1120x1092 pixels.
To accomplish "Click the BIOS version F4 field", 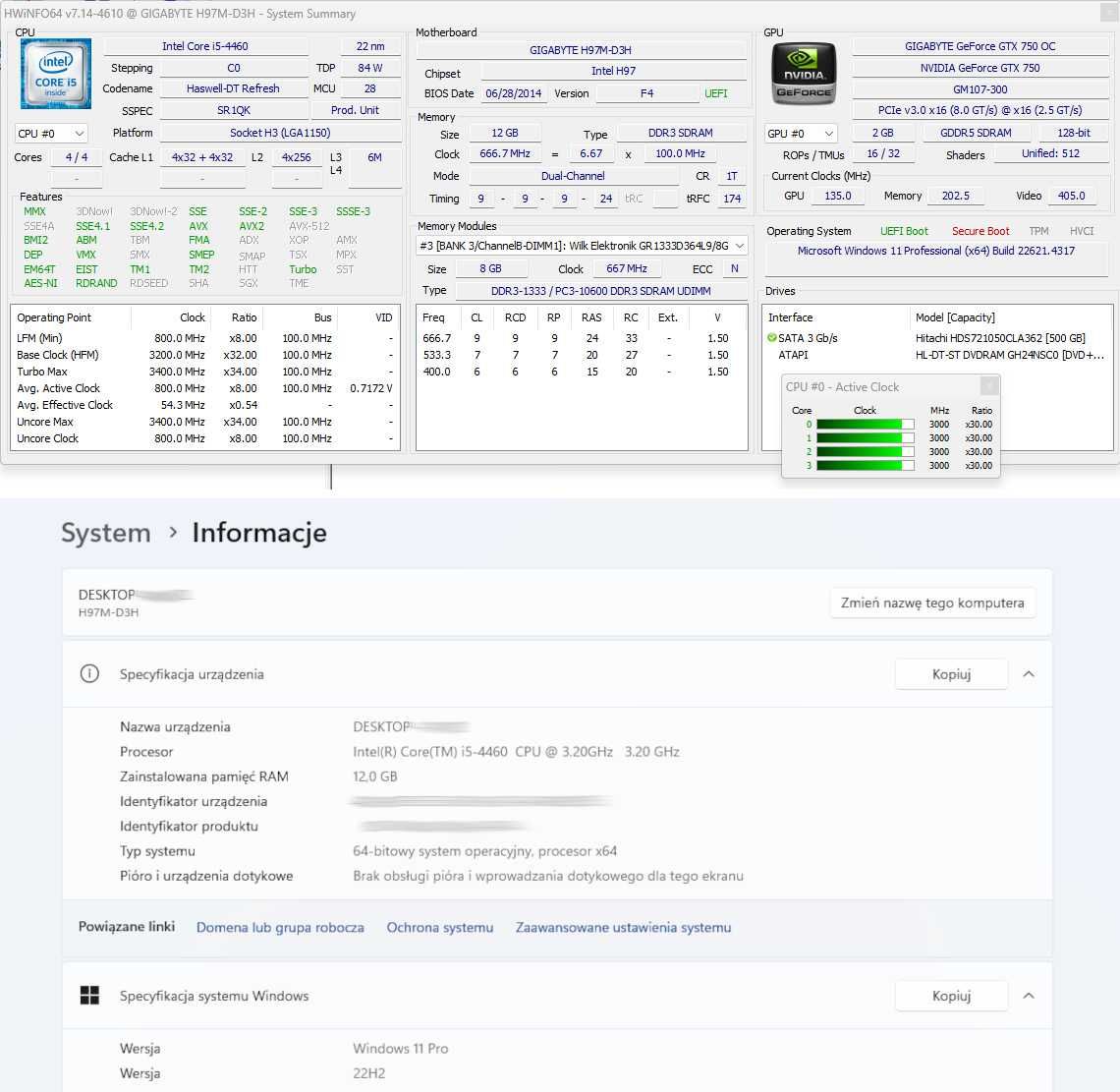I will [646, 93].
